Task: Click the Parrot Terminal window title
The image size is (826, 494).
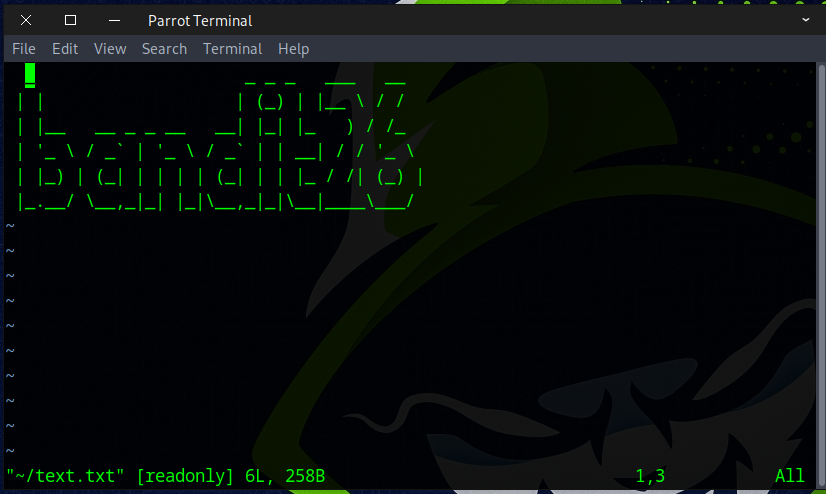Action: [200, 20]
